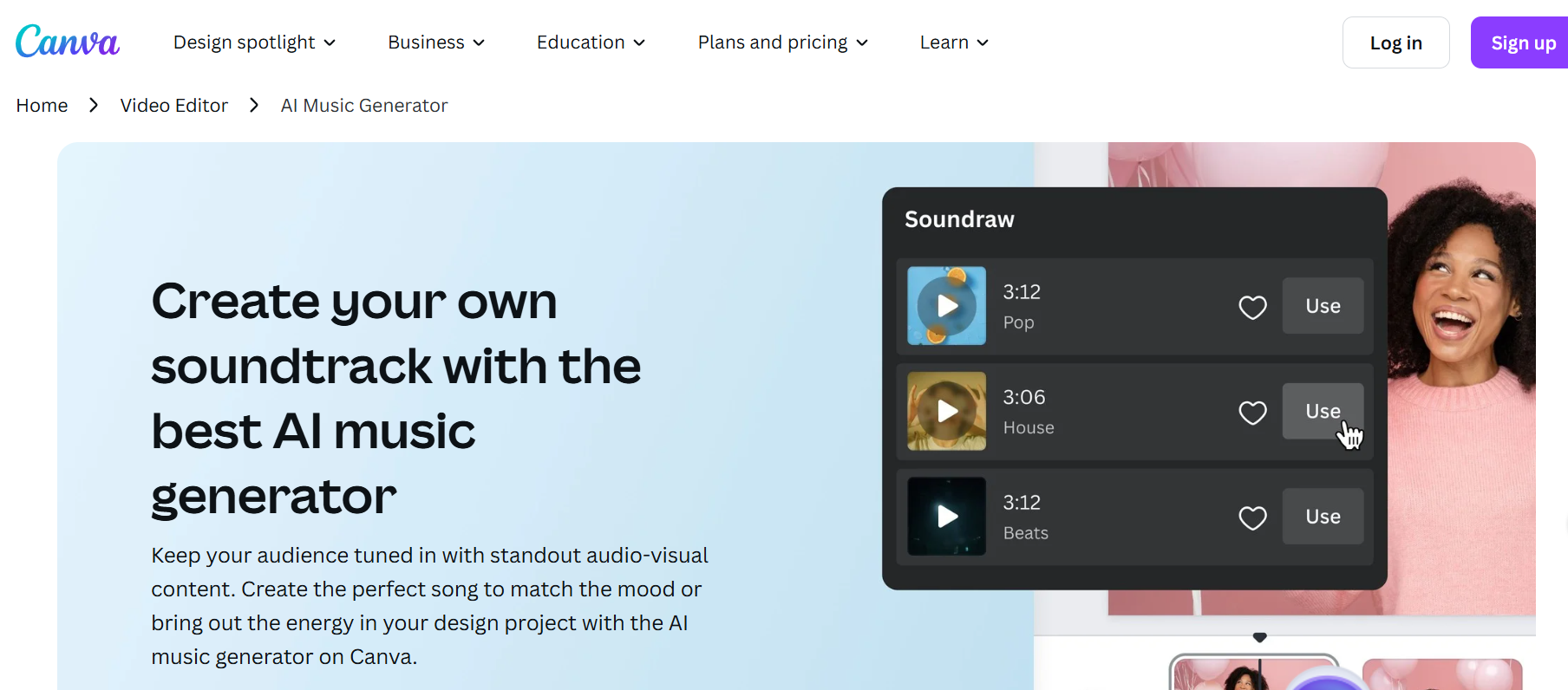This screenshot has width=1568, height=690.
Task: Click the 3:06 duration text
Action: [1024, 397]
